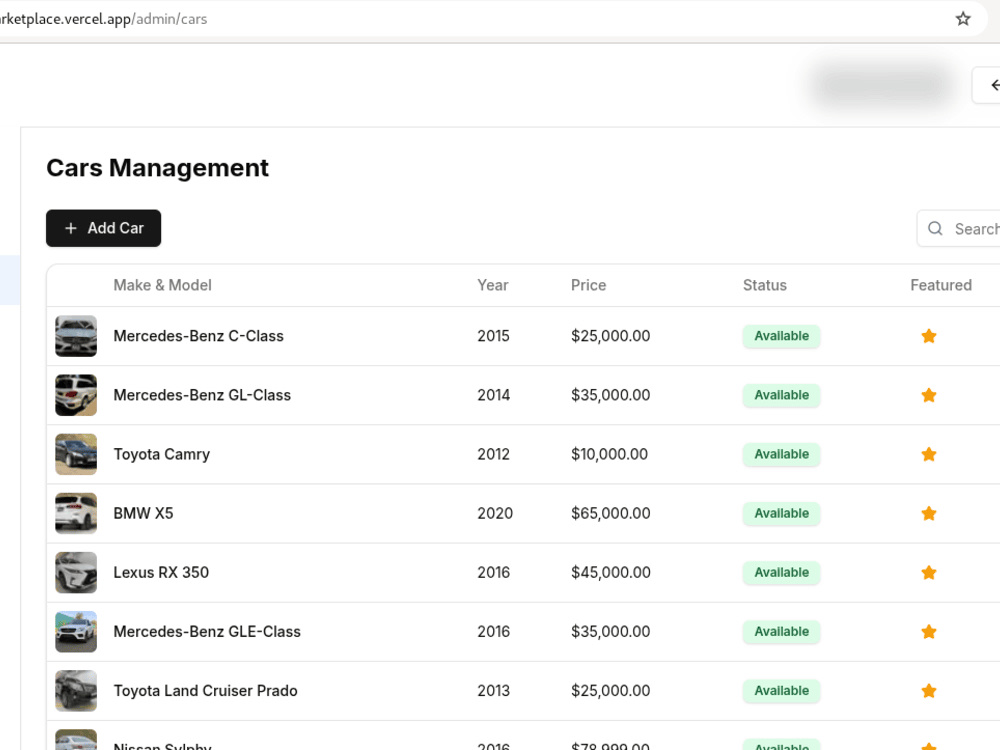Image resolution: width=1000 pixels, height=750 pixels.
Task: Toggle featured star for Mercedes-Benz C-Class
Action: pyautogui.click(x=929, y=336)
